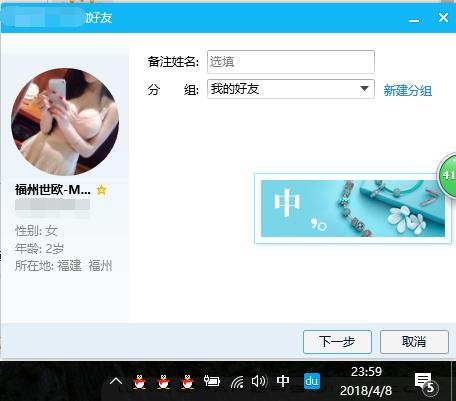456x401 pixels.
Task: Expand the 我的好友 group dropdown arrow
Action: point(365,89)
